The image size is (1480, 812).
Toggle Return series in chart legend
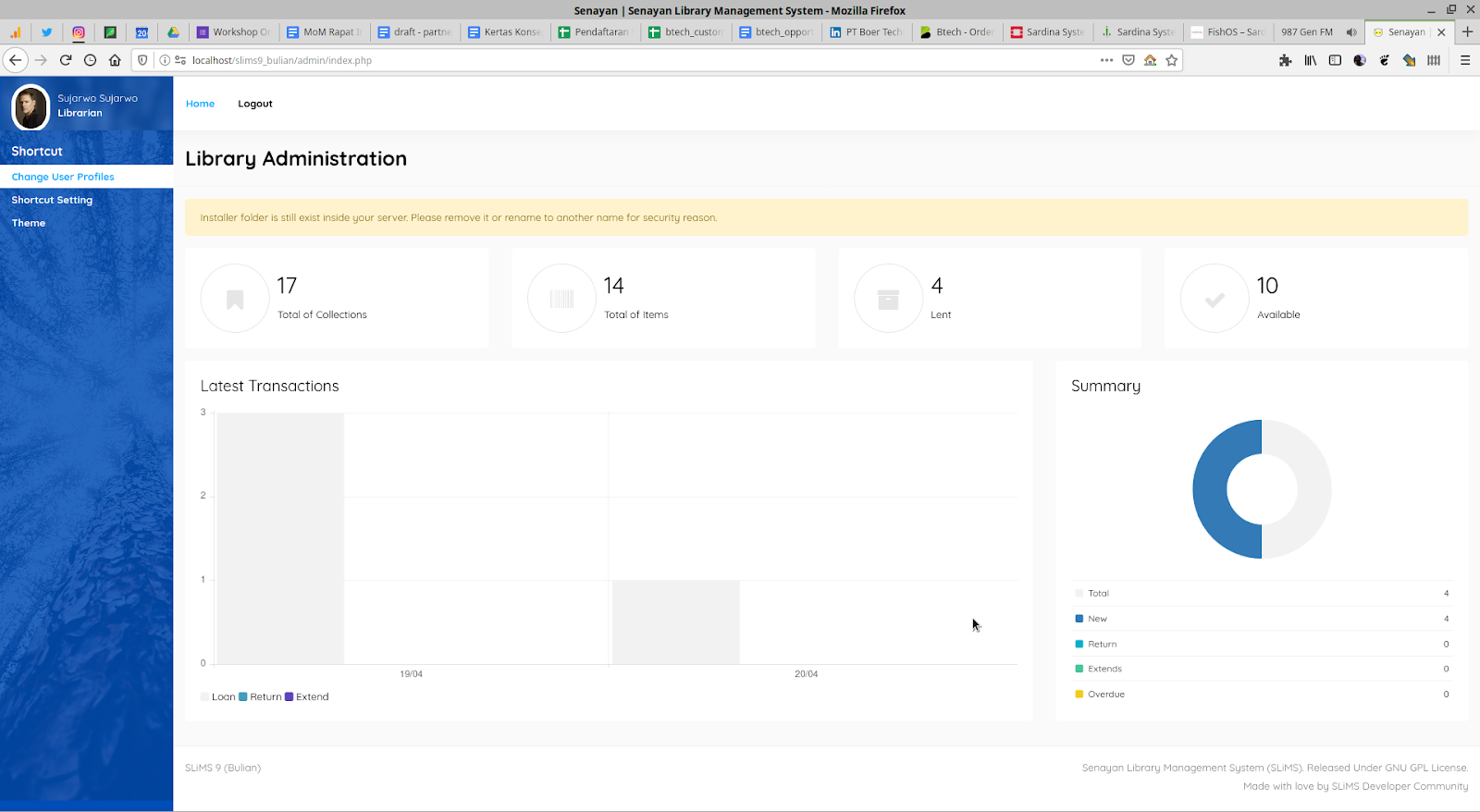point(260,696)
